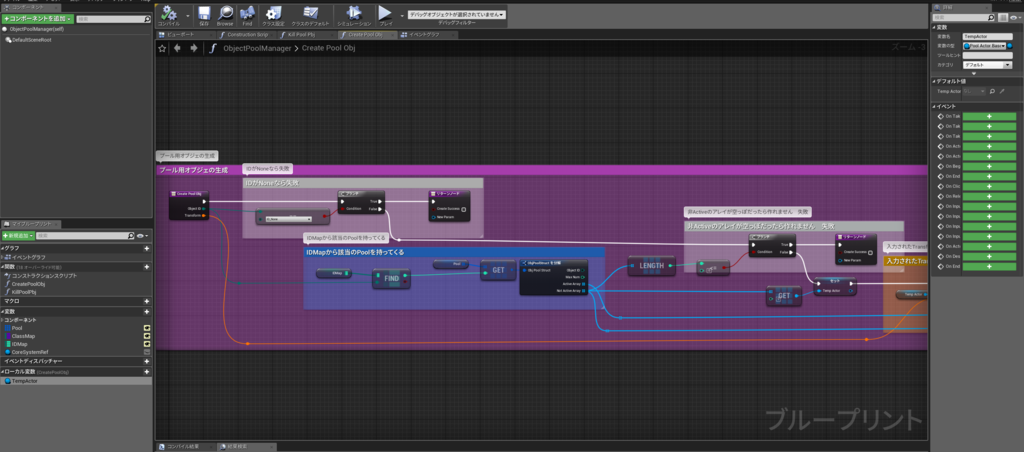Click the LENGTH node in the graph
The image size is (1024, 452).
pos(651,266)
